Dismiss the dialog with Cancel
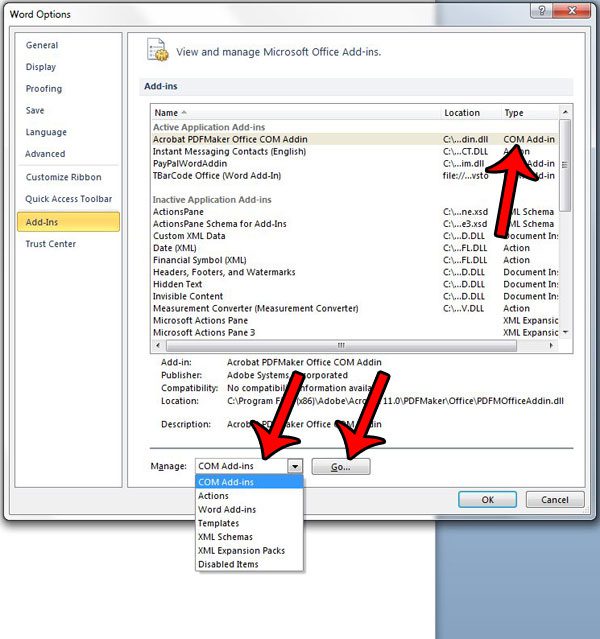Viewport: 600px width, 639px height. tap(555, 500)
